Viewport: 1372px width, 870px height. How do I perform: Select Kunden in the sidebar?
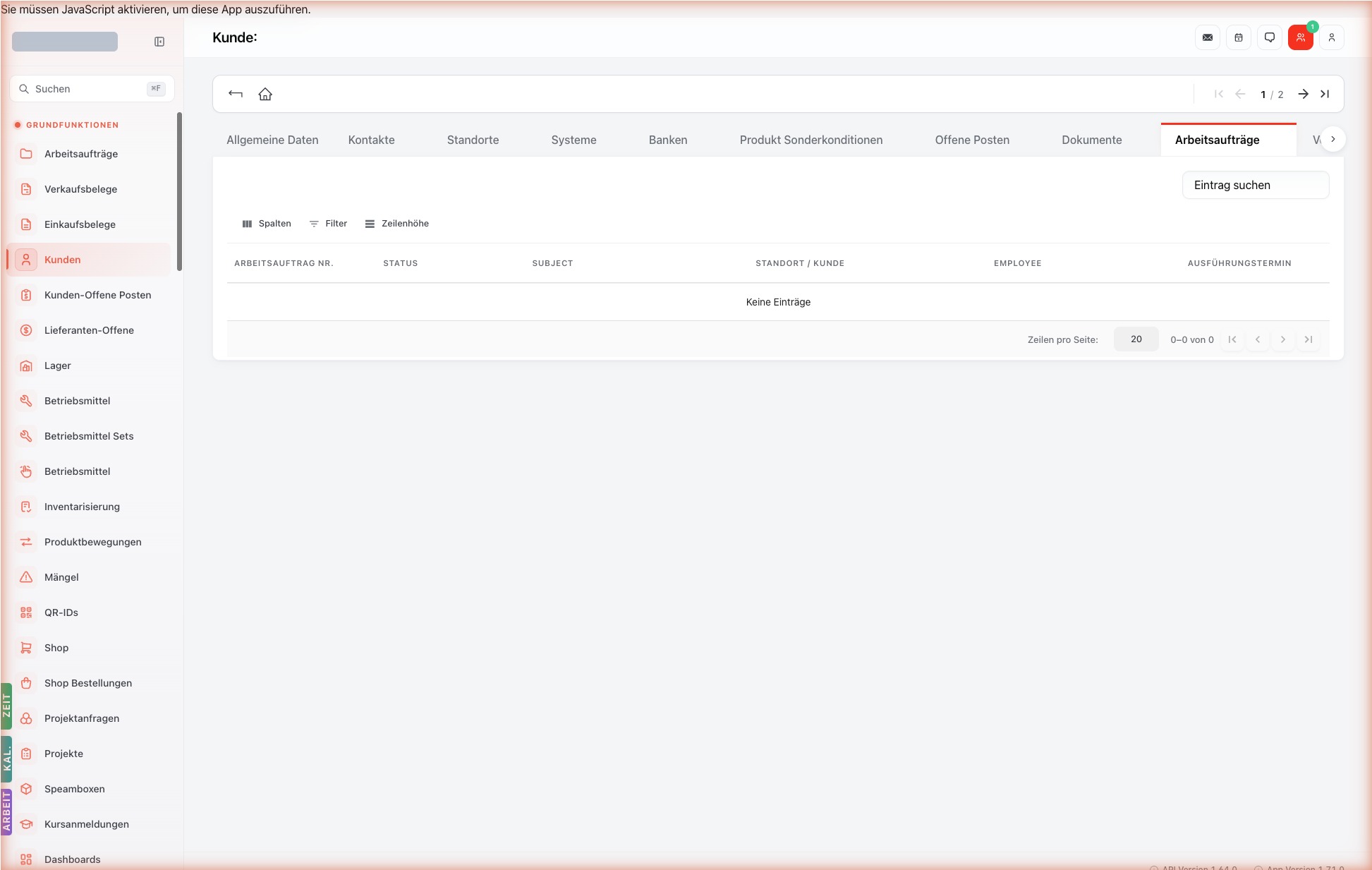pos(89,260)
